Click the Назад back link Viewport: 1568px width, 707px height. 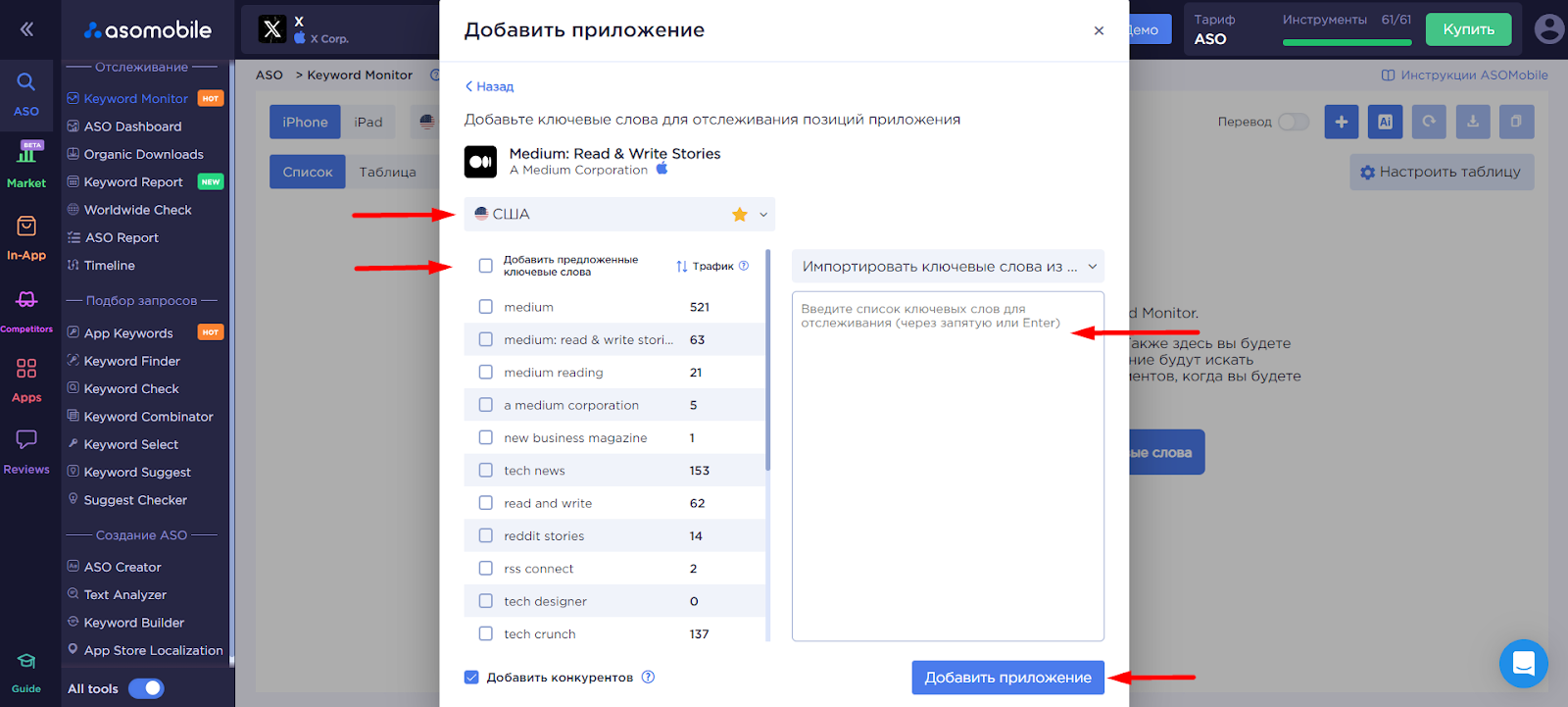coord(489,86)
